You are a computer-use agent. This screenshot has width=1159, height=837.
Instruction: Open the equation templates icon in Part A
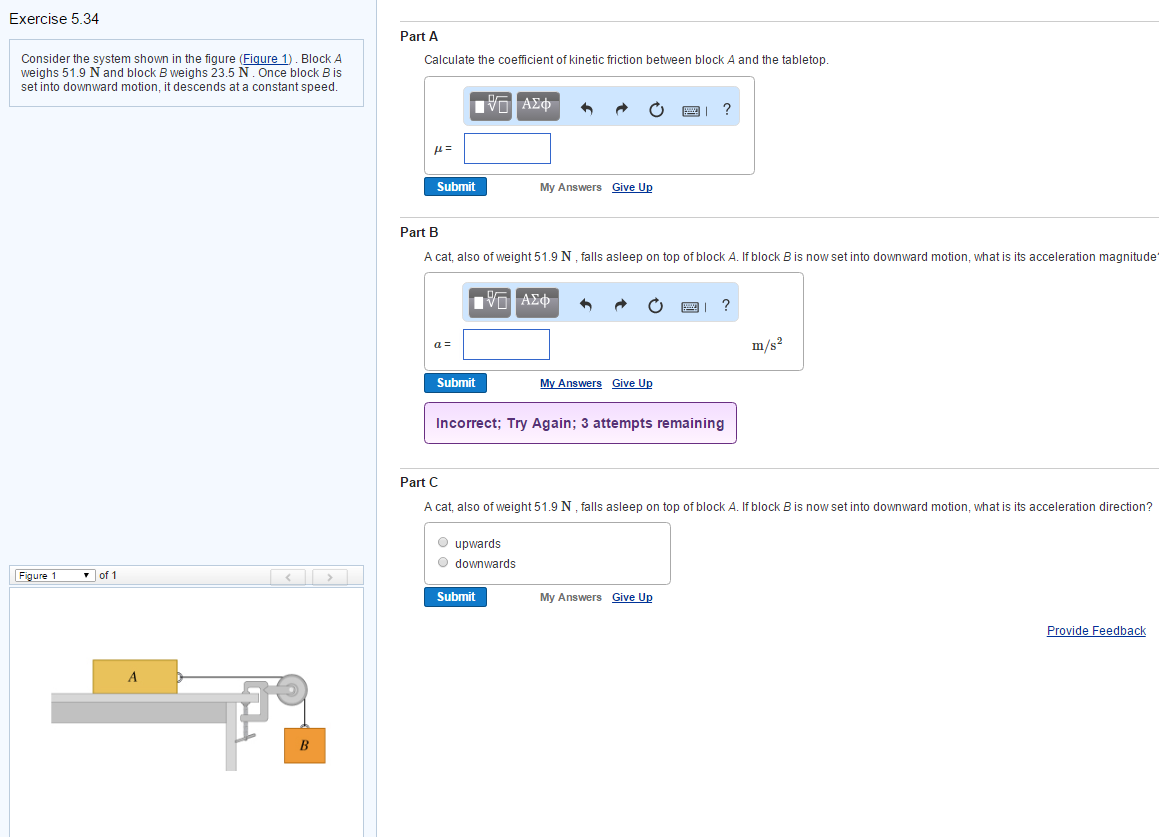point(489,105)
